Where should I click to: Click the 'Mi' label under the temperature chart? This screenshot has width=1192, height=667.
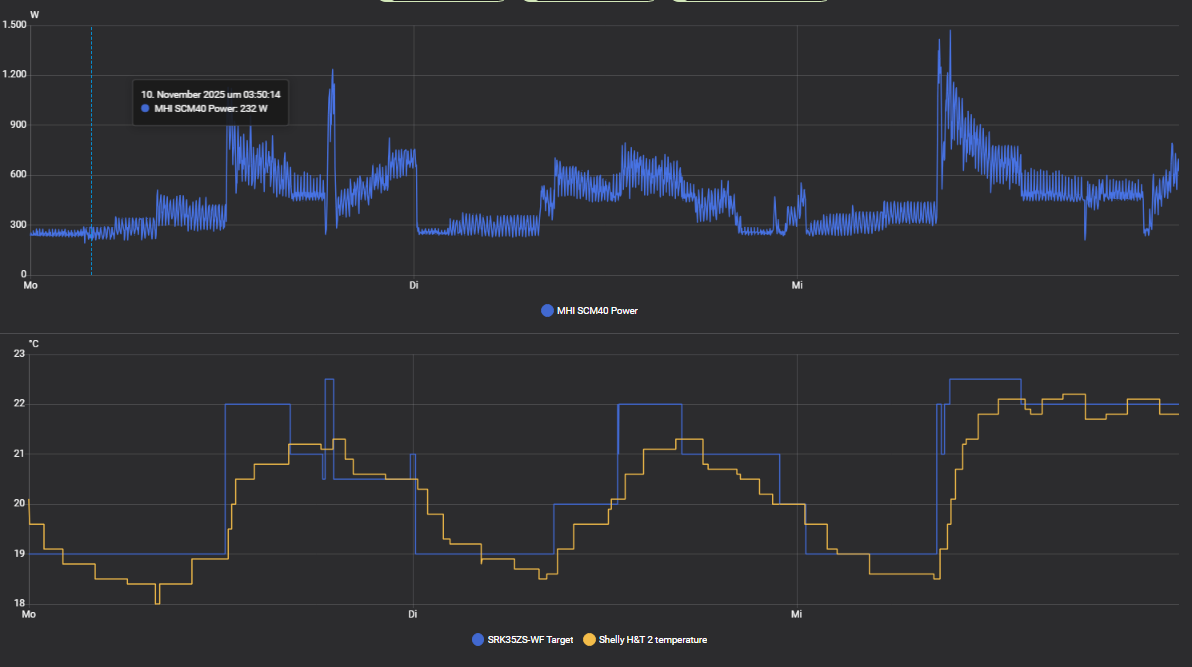(797, 614)
